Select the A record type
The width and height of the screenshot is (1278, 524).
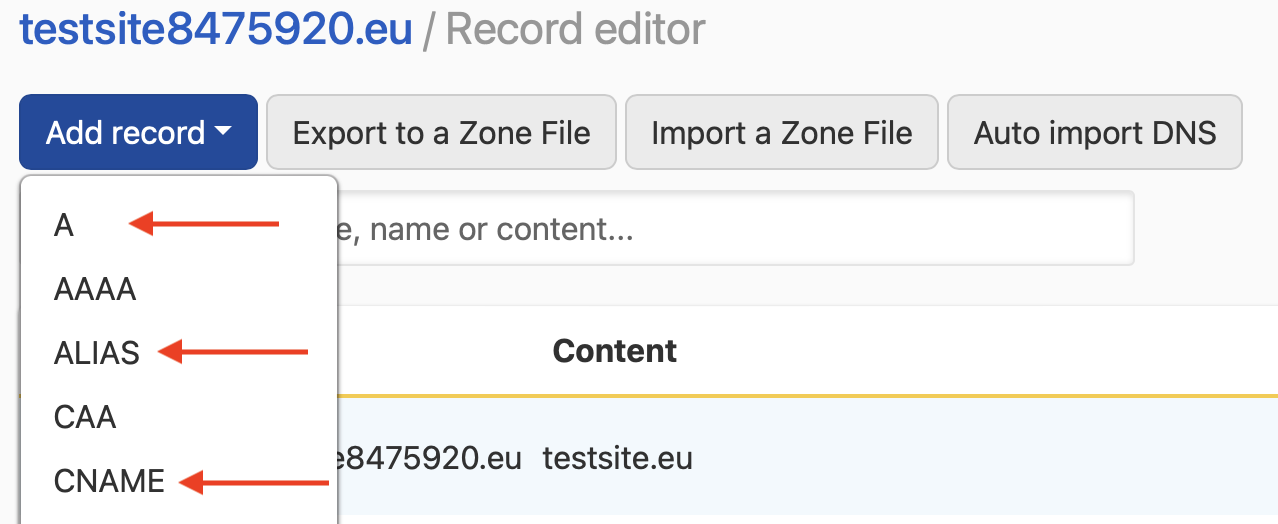64,226
